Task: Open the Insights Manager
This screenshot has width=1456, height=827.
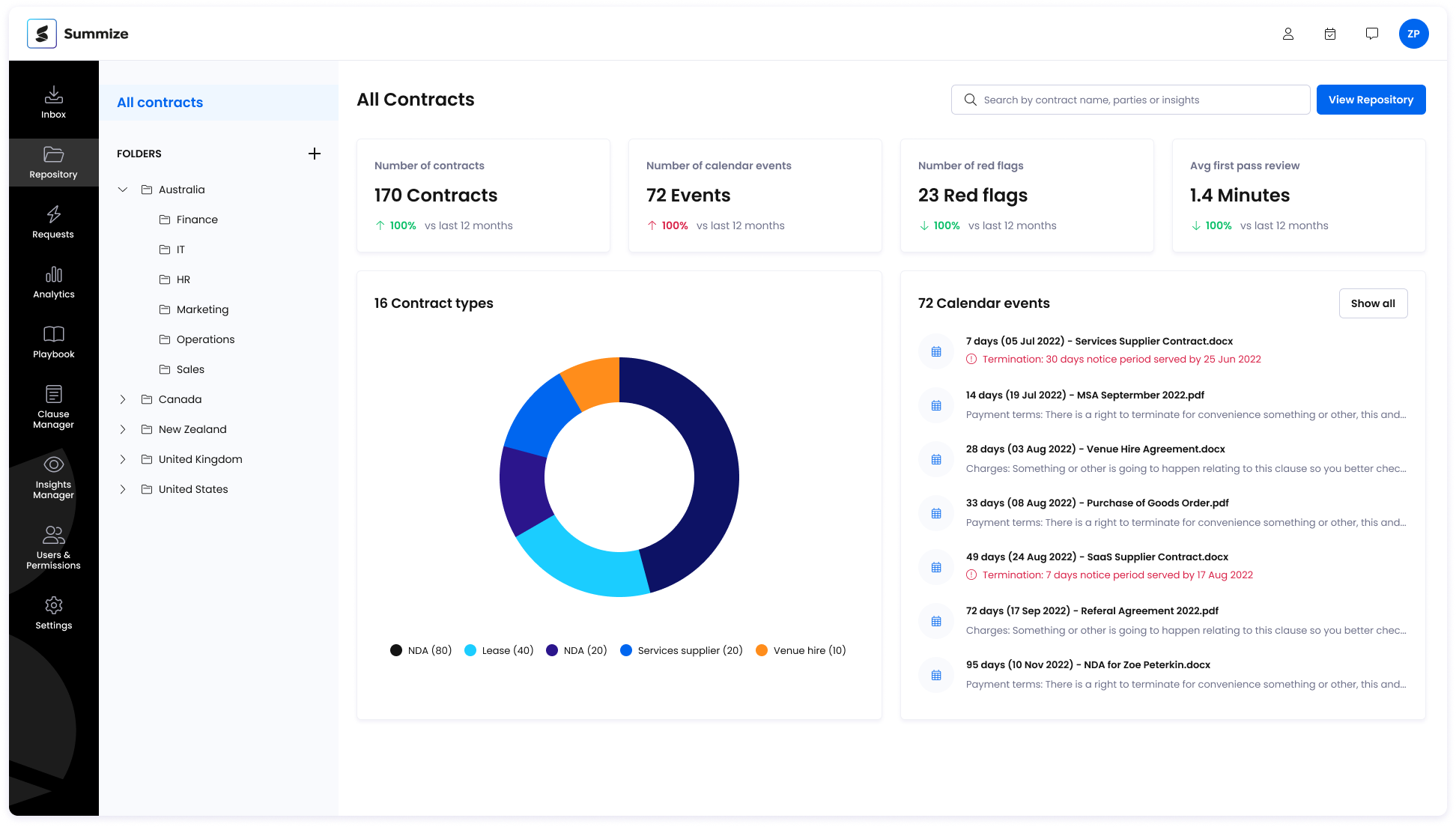Action: (53, 477)
